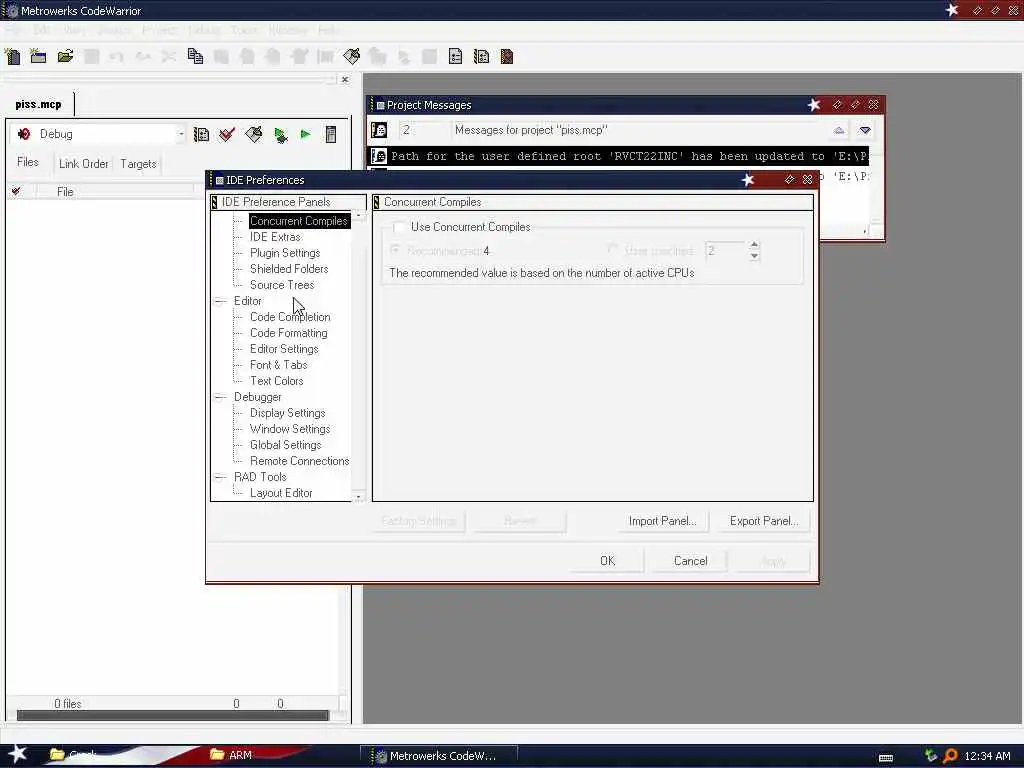The width and height of the screenshot is (1024, 768).
Task: Increase user specified compiles stepper up
Action: [754, 245]
